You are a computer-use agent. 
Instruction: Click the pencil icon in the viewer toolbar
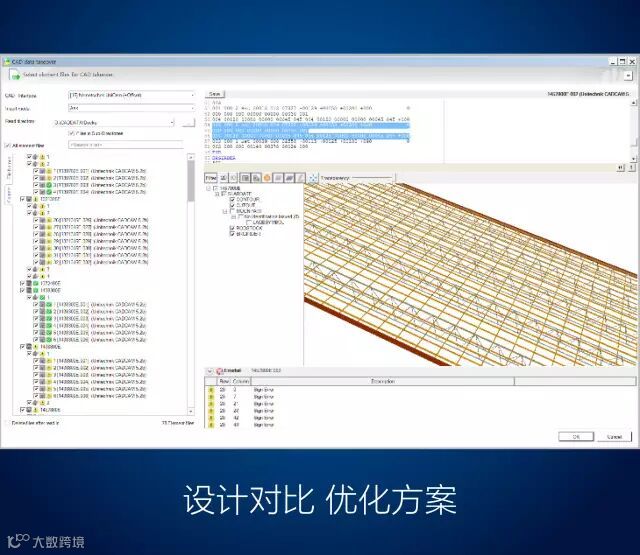pos(300,178)
